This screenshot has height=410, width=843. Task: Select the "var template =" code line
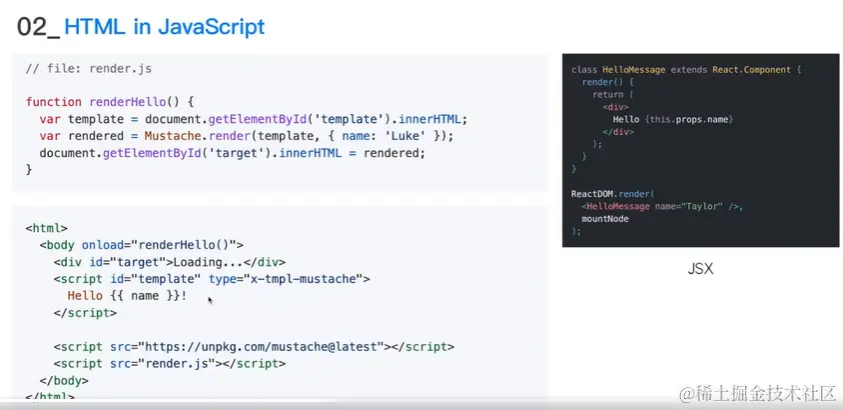tap(254, 119)
